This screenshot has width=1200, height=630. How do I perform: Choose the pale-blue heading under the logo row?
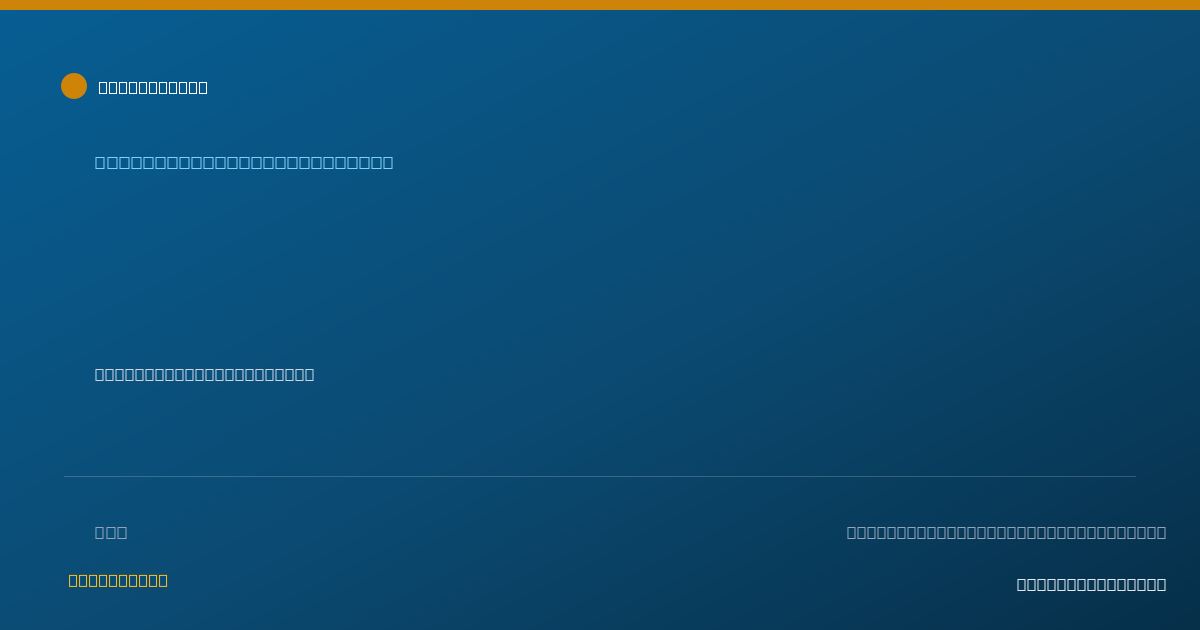click(244, 162)
